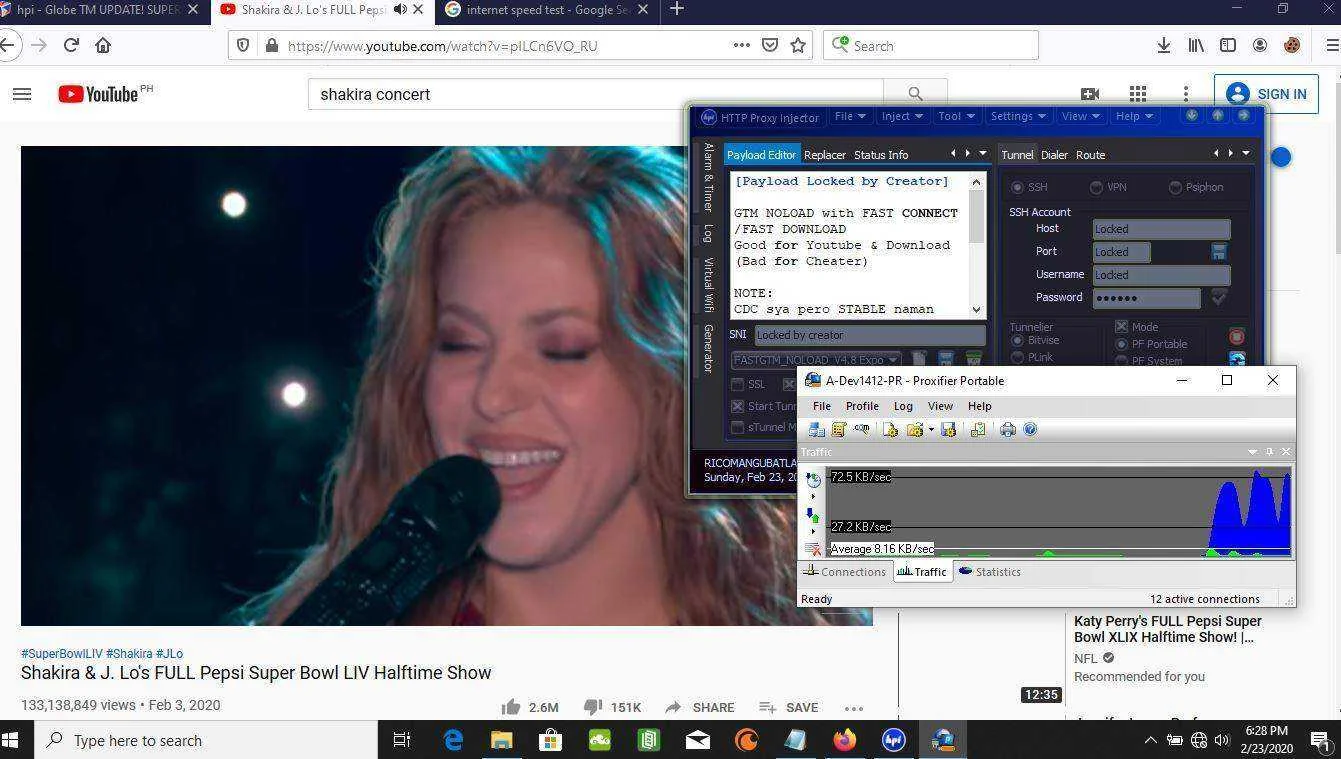Select PF Portable mode radio button
This screenshot has width=1341, height=759.
1121,344
